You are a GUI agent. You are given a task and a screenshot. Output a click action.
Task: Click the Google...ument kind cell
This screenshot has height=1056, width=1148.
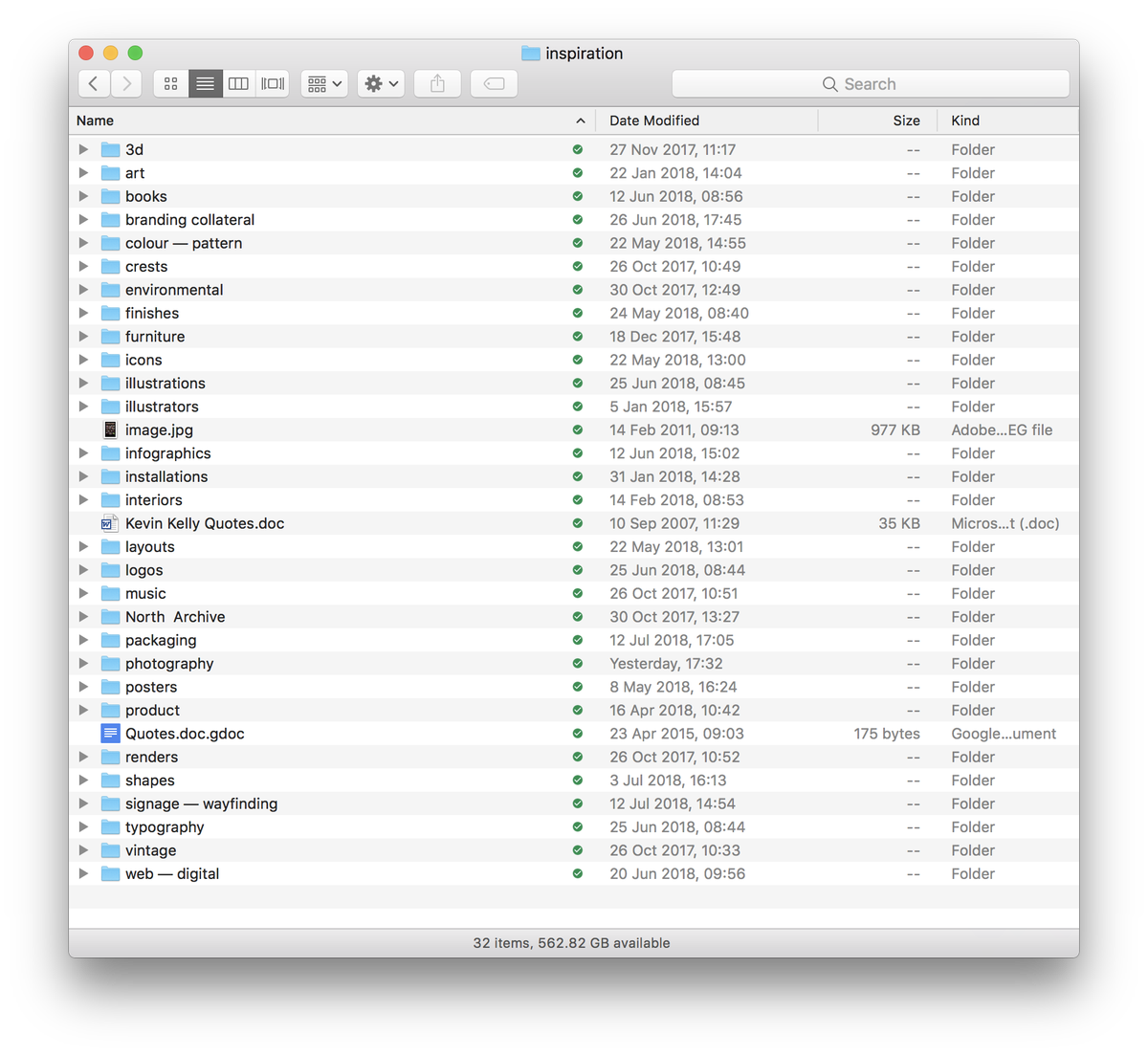point(1004,734)
